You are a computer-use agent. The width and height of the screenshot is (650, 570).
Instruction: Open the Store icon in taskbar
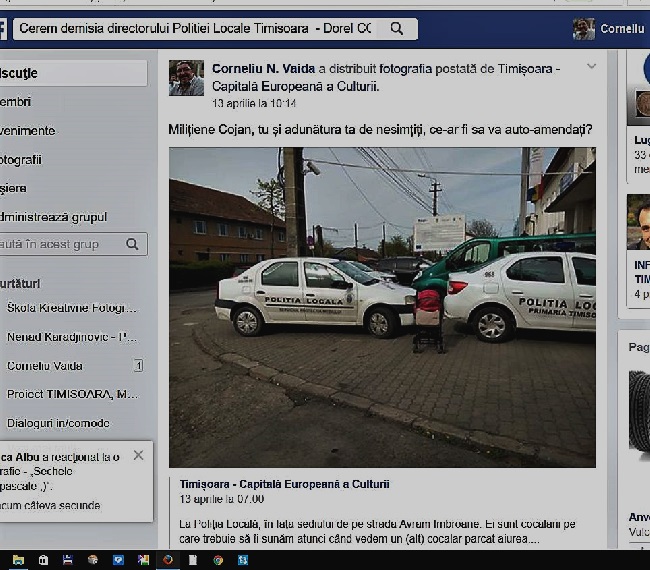[43, 560]
